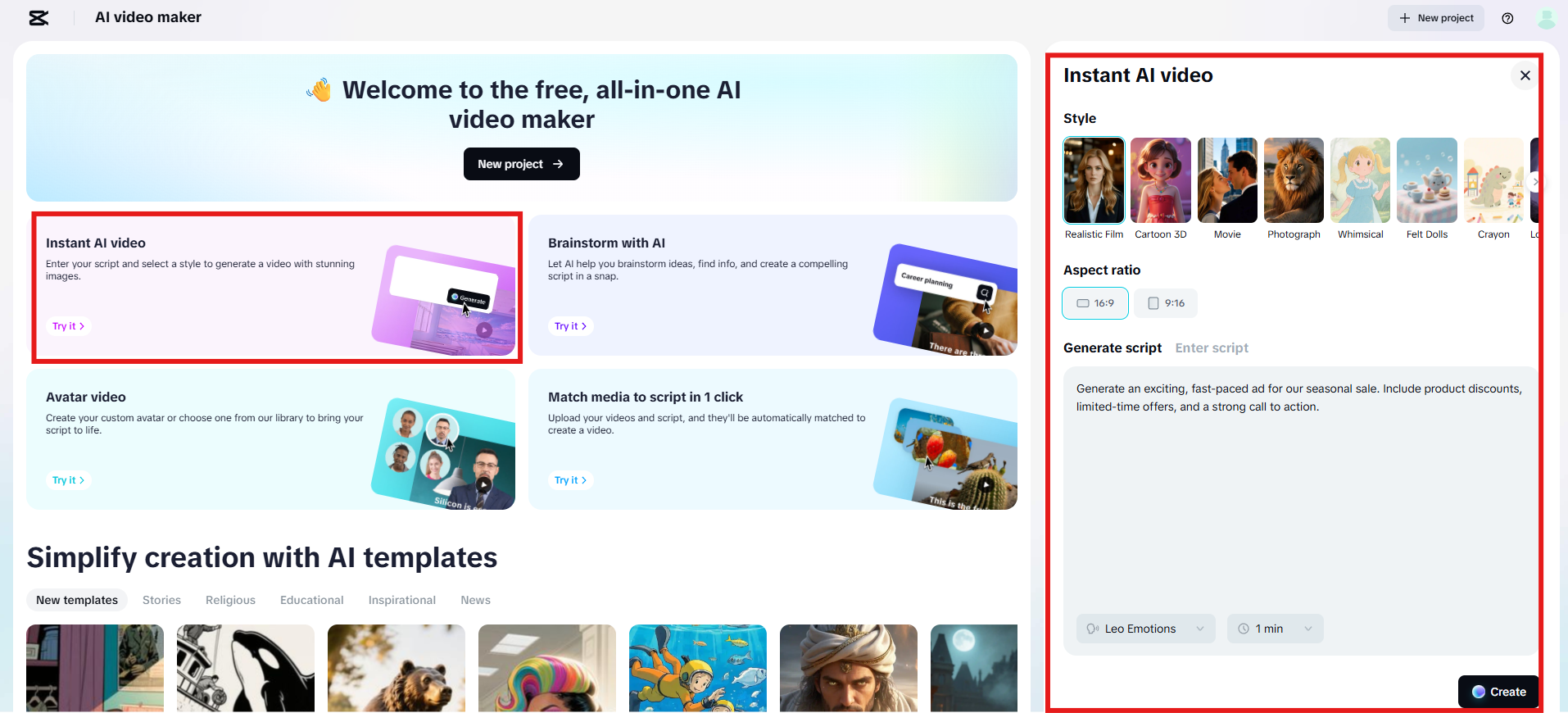Choose 9:16 aspect ratio

coord(1166,303)
